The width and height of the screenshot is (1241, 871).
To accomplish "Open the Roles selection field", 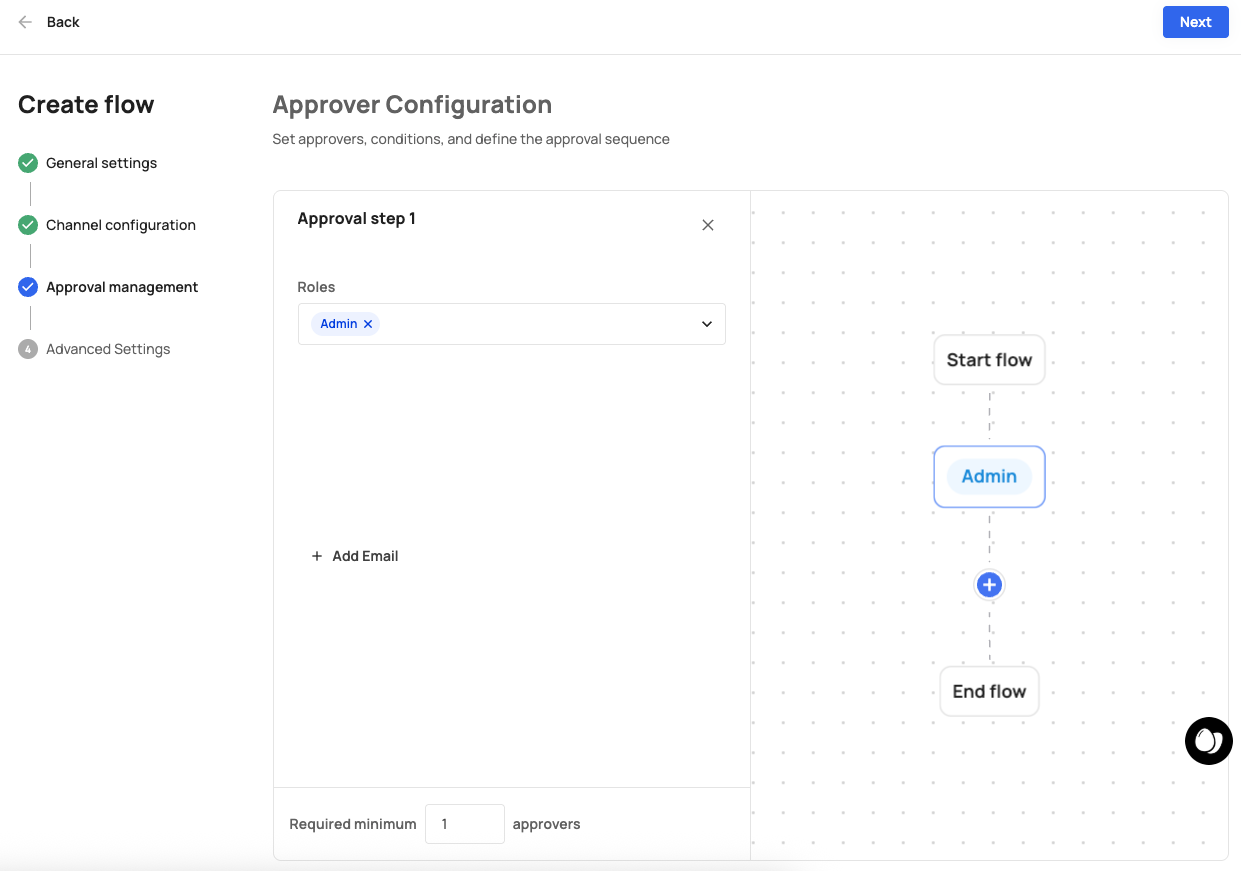I will point(540,324).
